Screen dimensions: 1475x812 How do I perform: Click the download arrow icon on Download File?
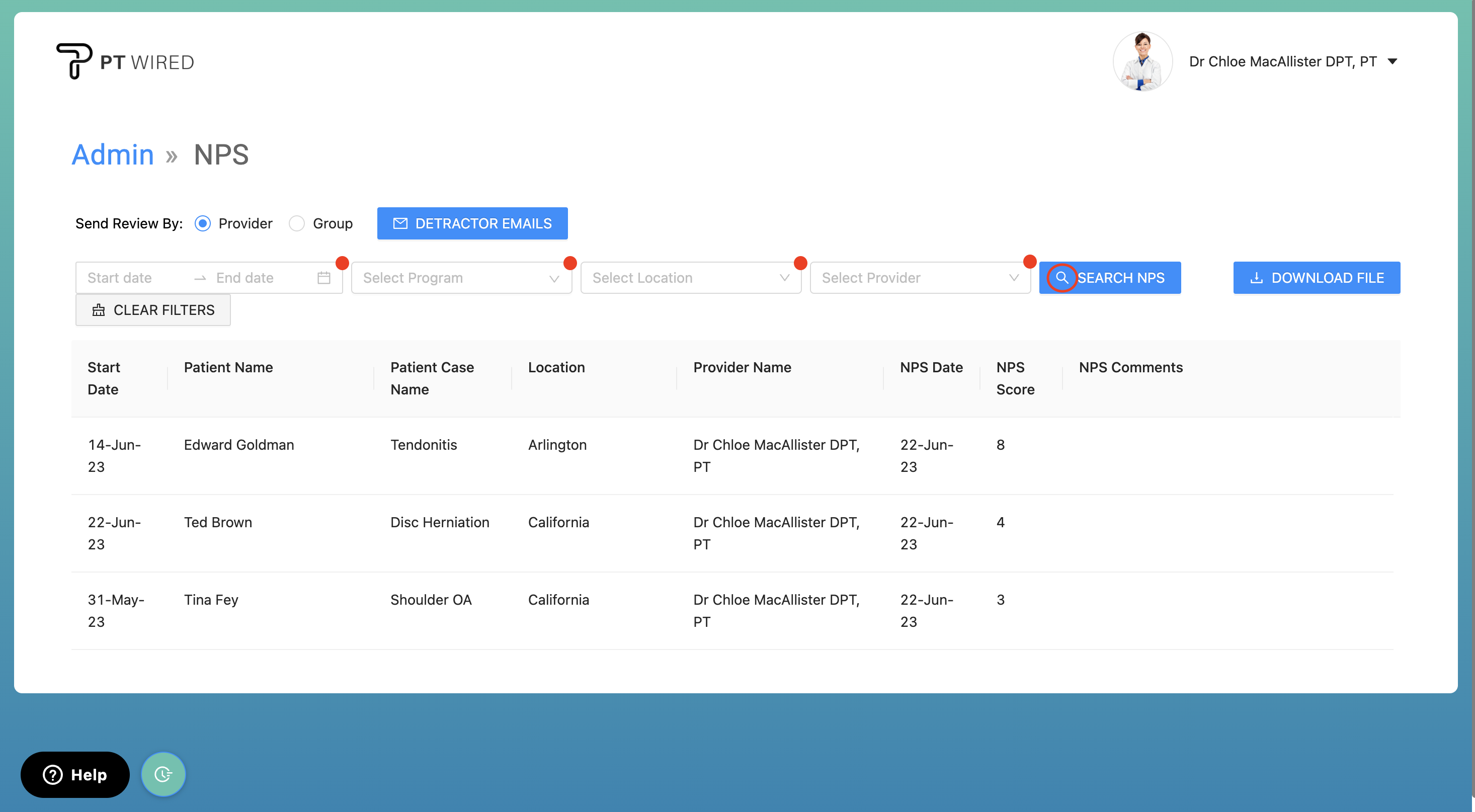(1256, 278)
